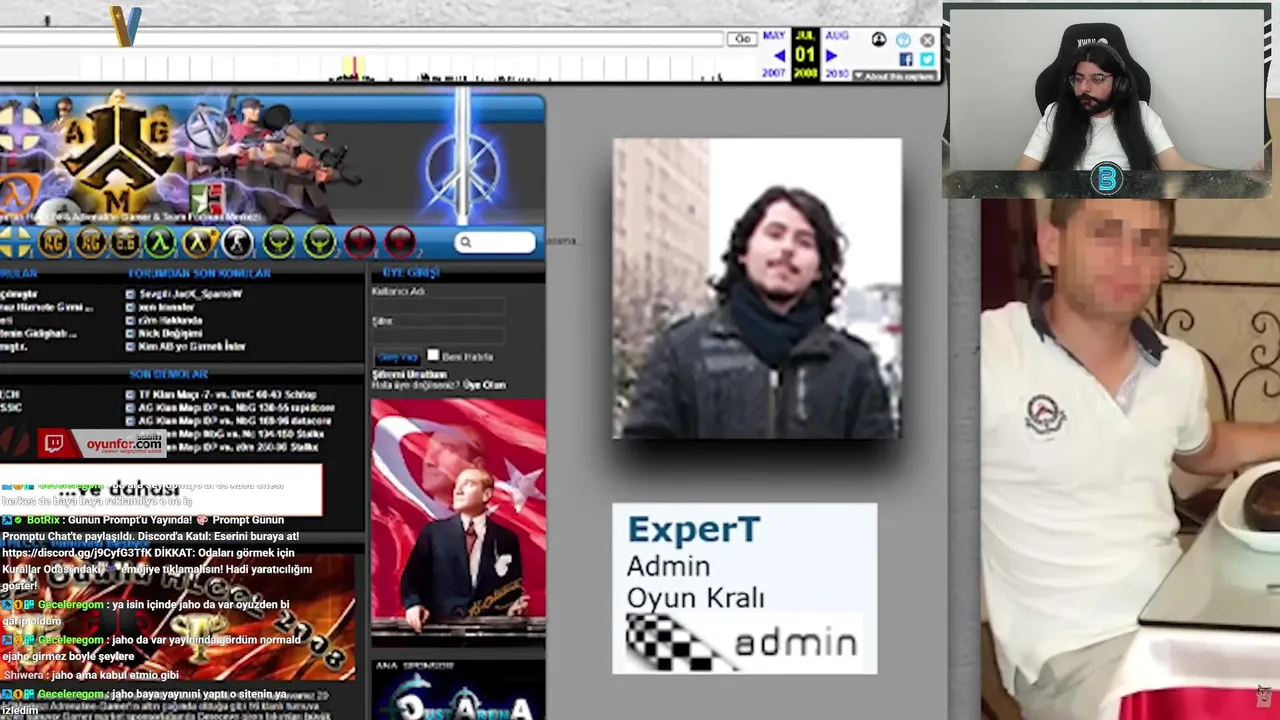Viewport: 1280px width, 720px height.
Task: Click the curly-haired man portrait photo
Action: 757,288
